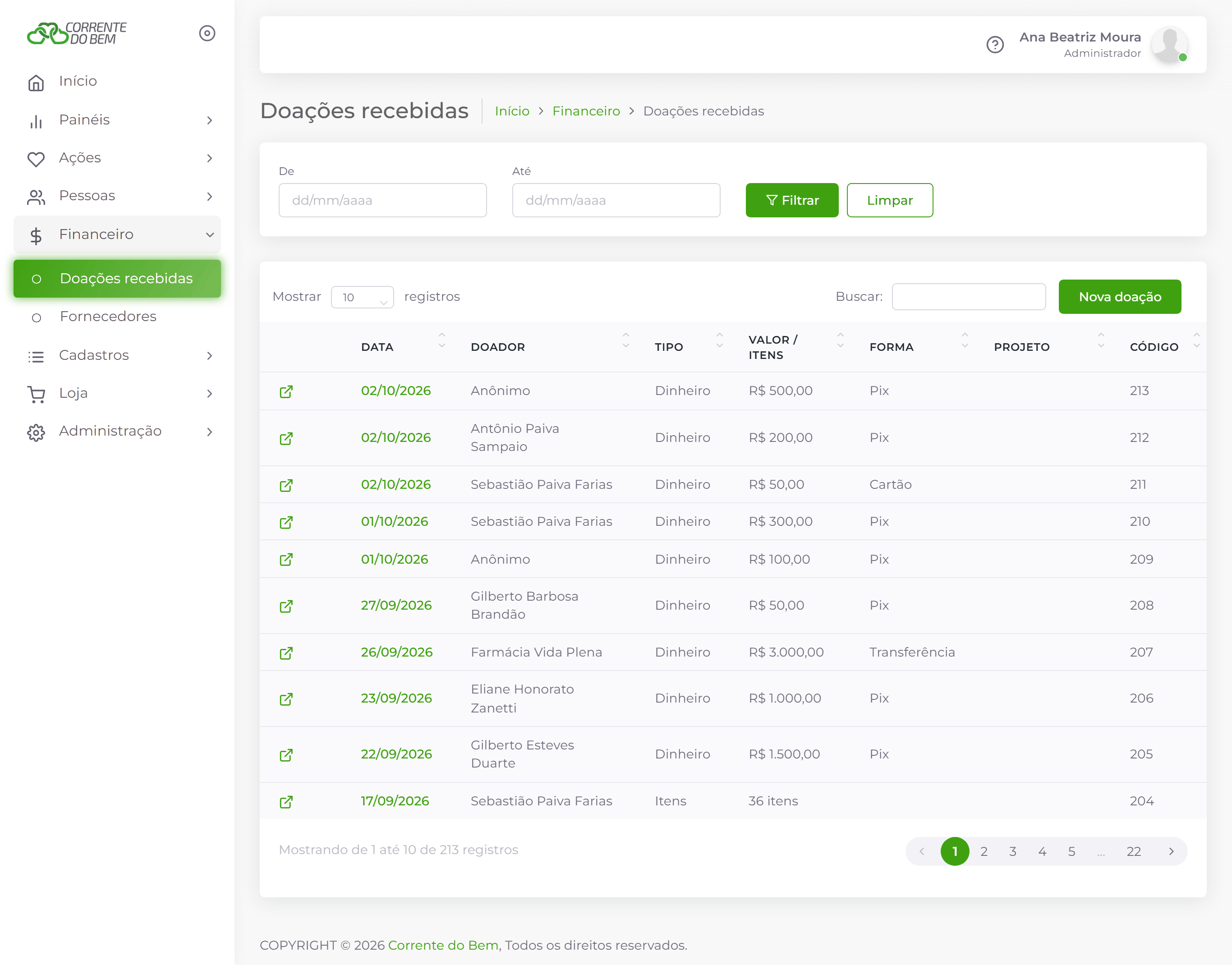Open the row 209 donation link icon
This screenshot has height=965, width=1232.
[x=286, y=559]
